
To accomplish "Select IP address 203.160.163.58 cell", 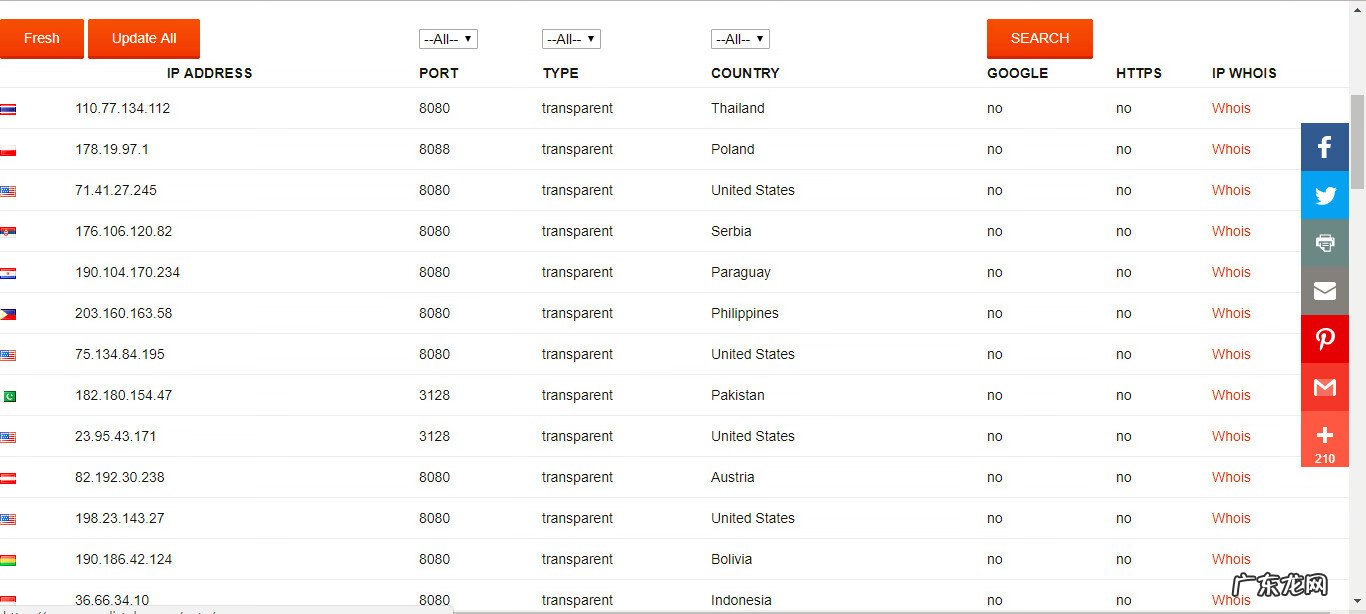I will [x=124, y=314].
